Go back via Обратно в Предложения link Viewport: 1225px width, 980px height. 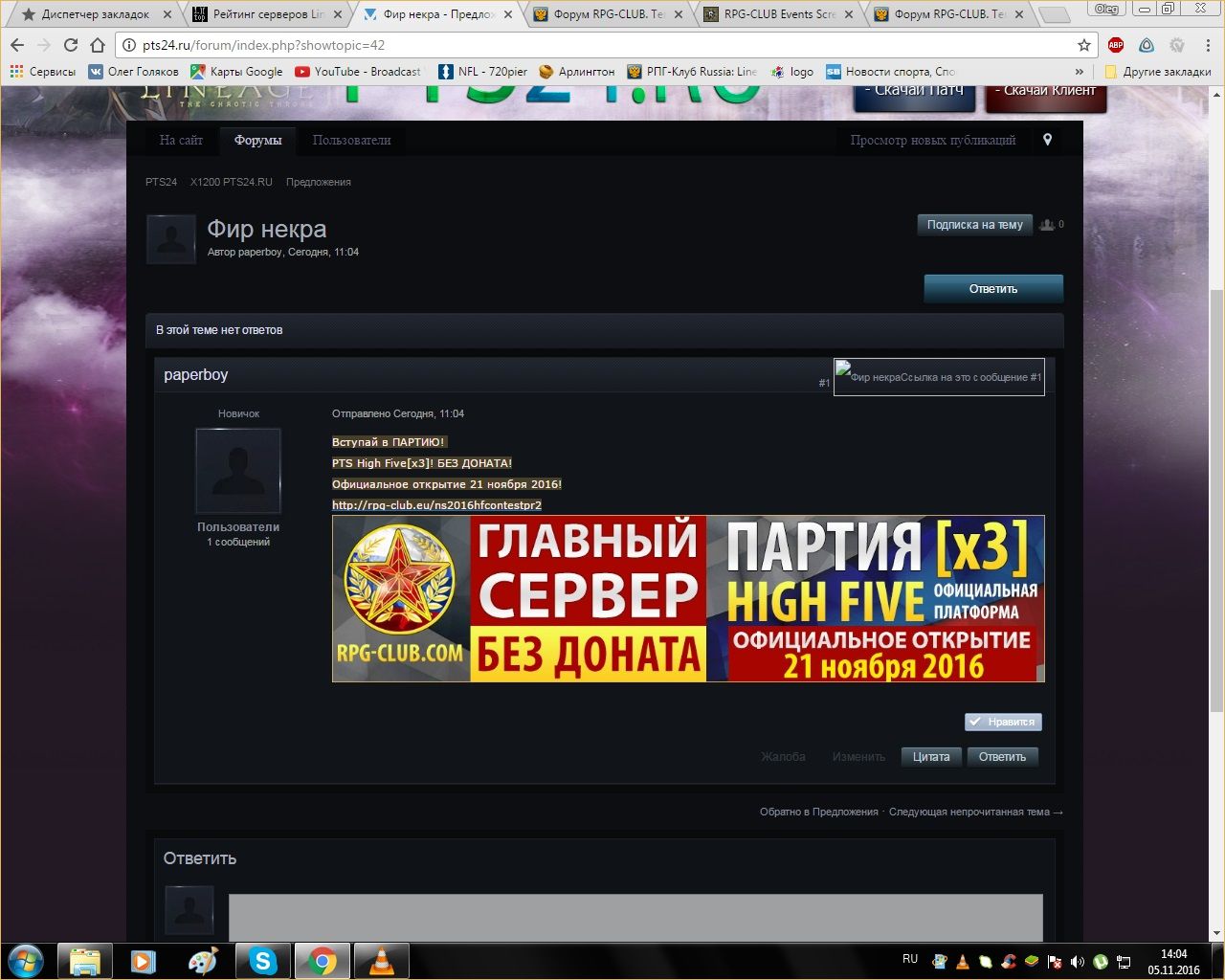(x=819, y=812)
